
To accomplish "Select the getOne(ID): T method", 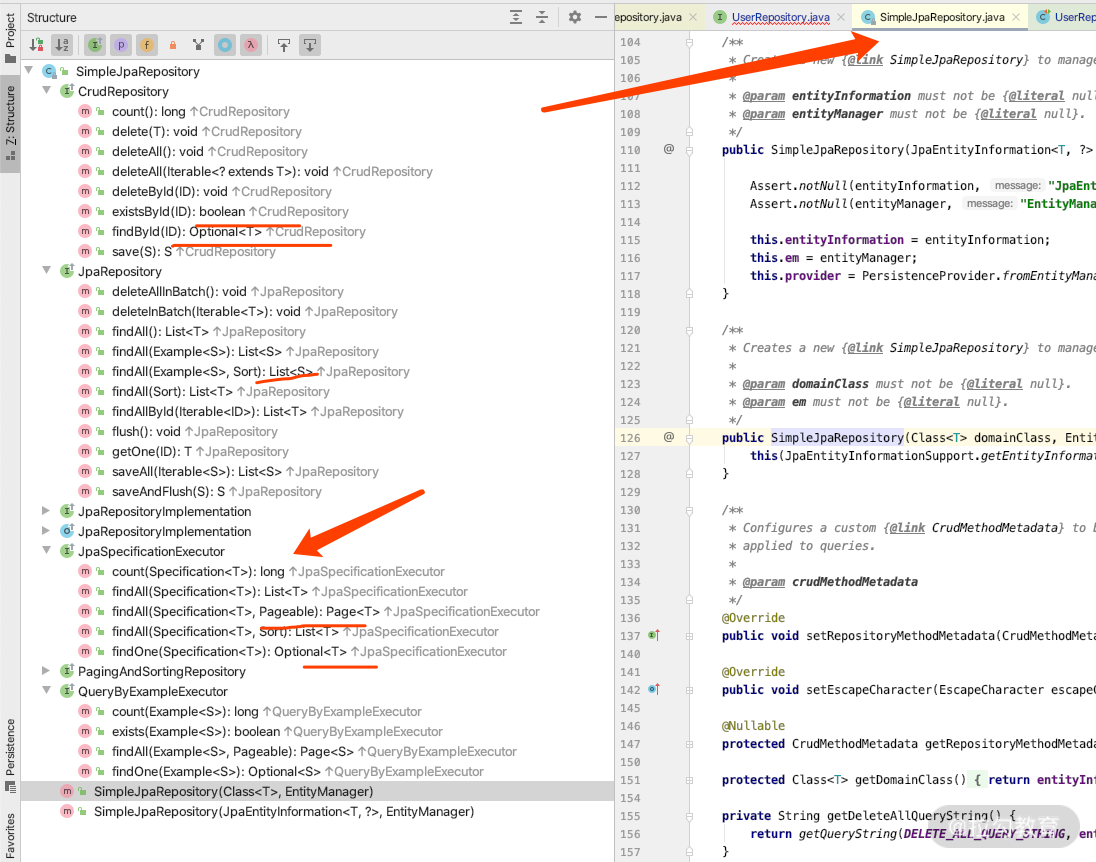I will (x=317, y=452).
